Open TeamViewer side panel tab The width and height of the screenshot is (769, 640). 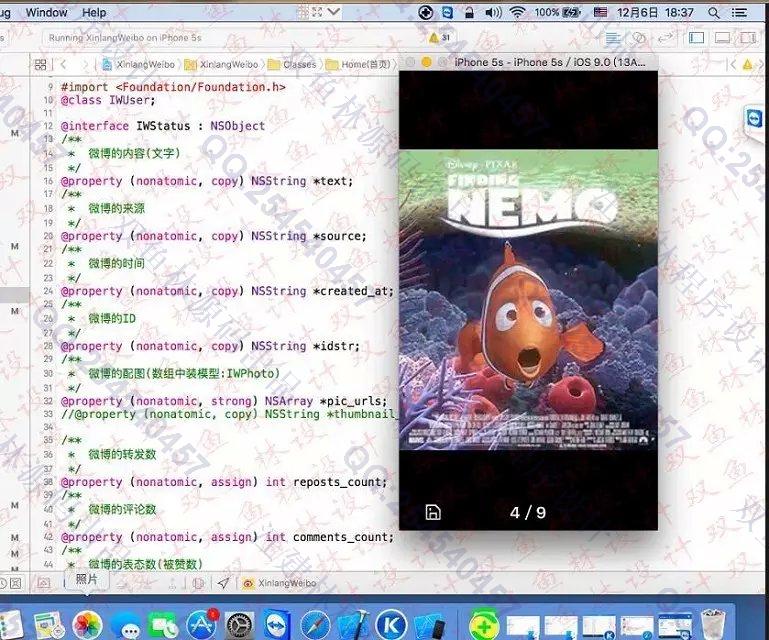(x=753, y=119)
